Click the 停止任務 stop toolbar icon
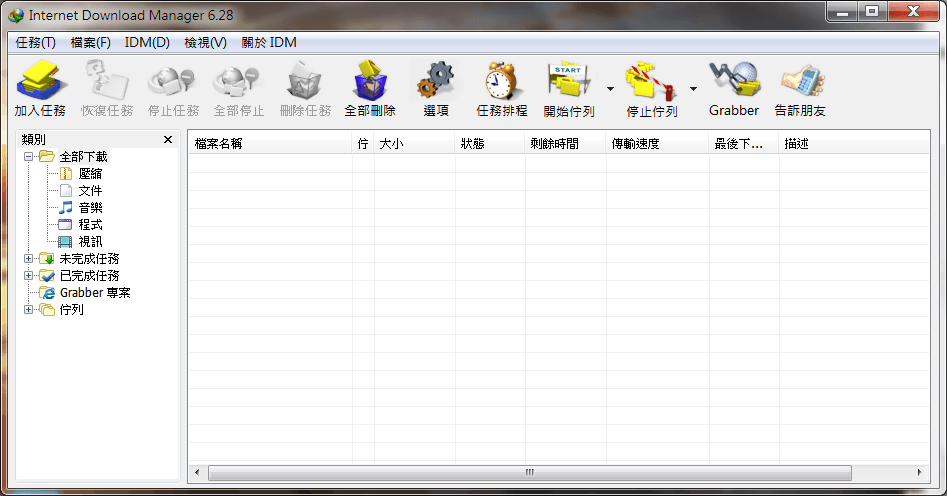The height and width of the screenshot is (496, 947). click(173, 80)
